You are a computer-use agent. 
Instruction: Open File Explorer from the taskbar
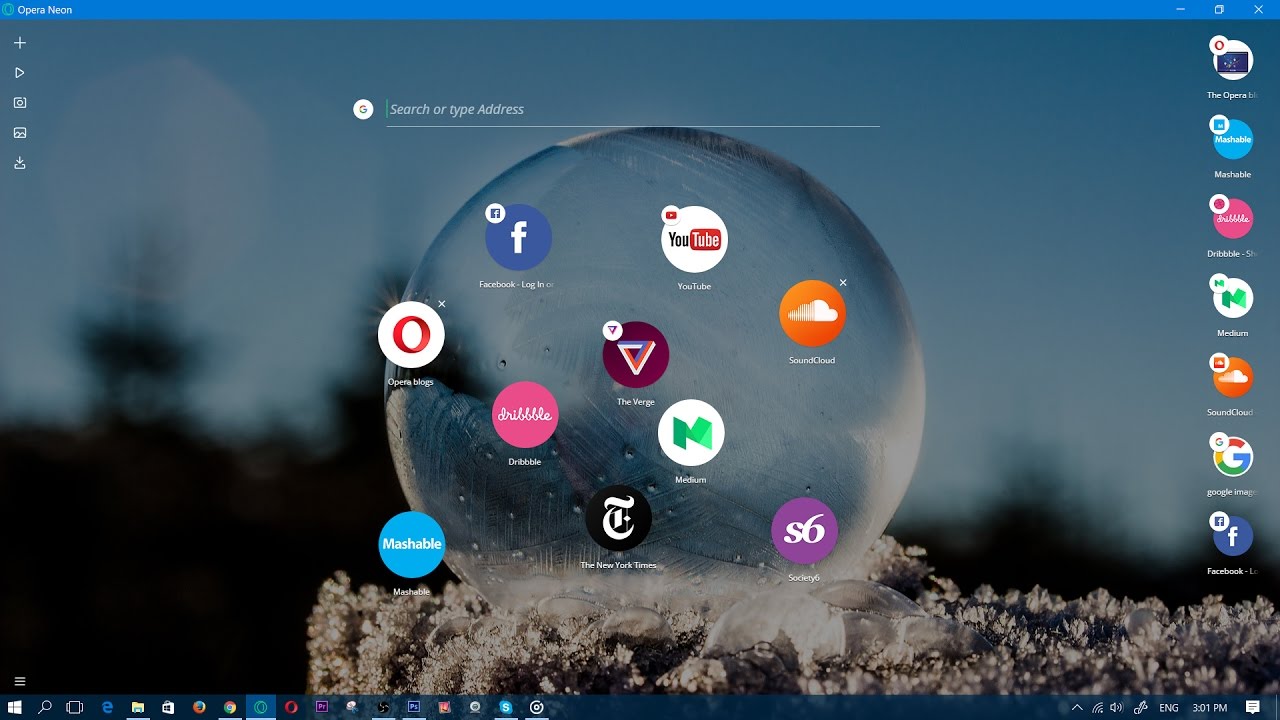[x=138, y=707]
